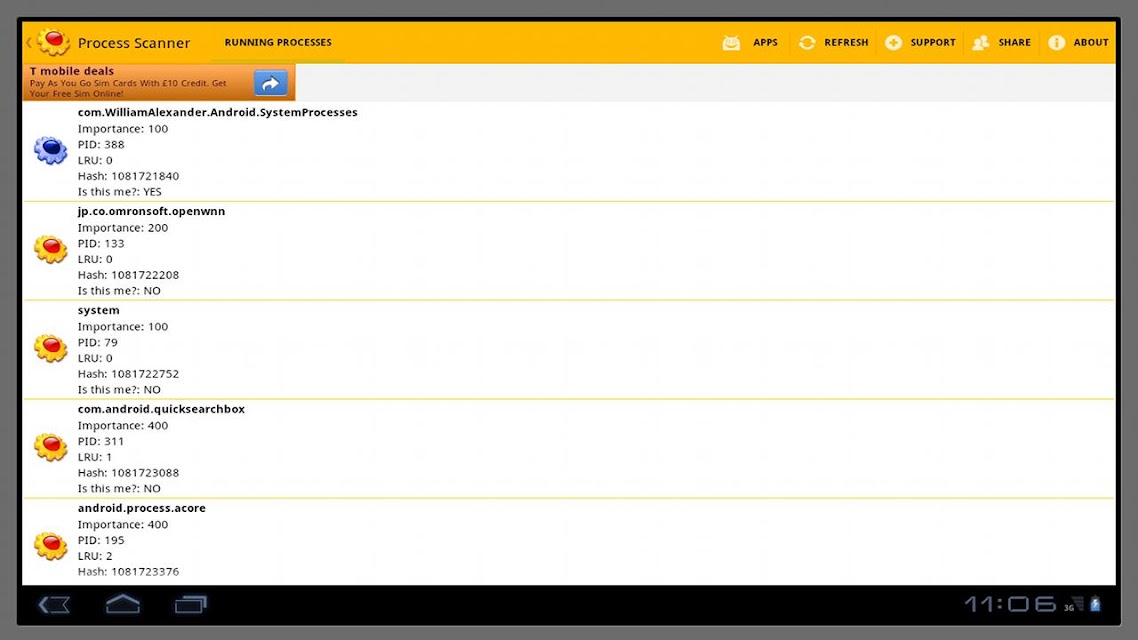Click the Process Scanner app logo
1138x640 pixels.
click(x=53, y=42)
